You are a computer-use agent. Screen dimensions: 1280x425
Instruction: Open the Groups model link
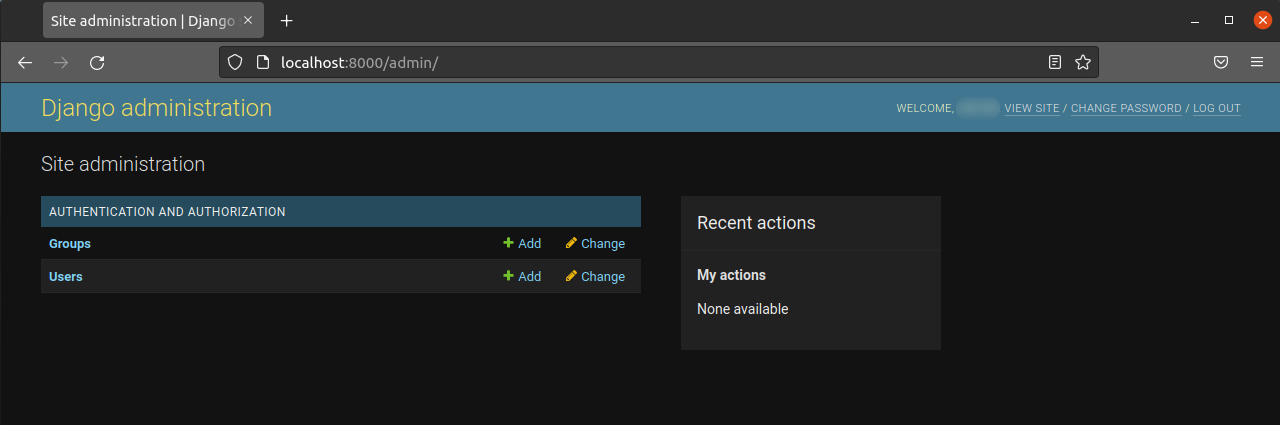pyautogui.click(x=70, y=243)
